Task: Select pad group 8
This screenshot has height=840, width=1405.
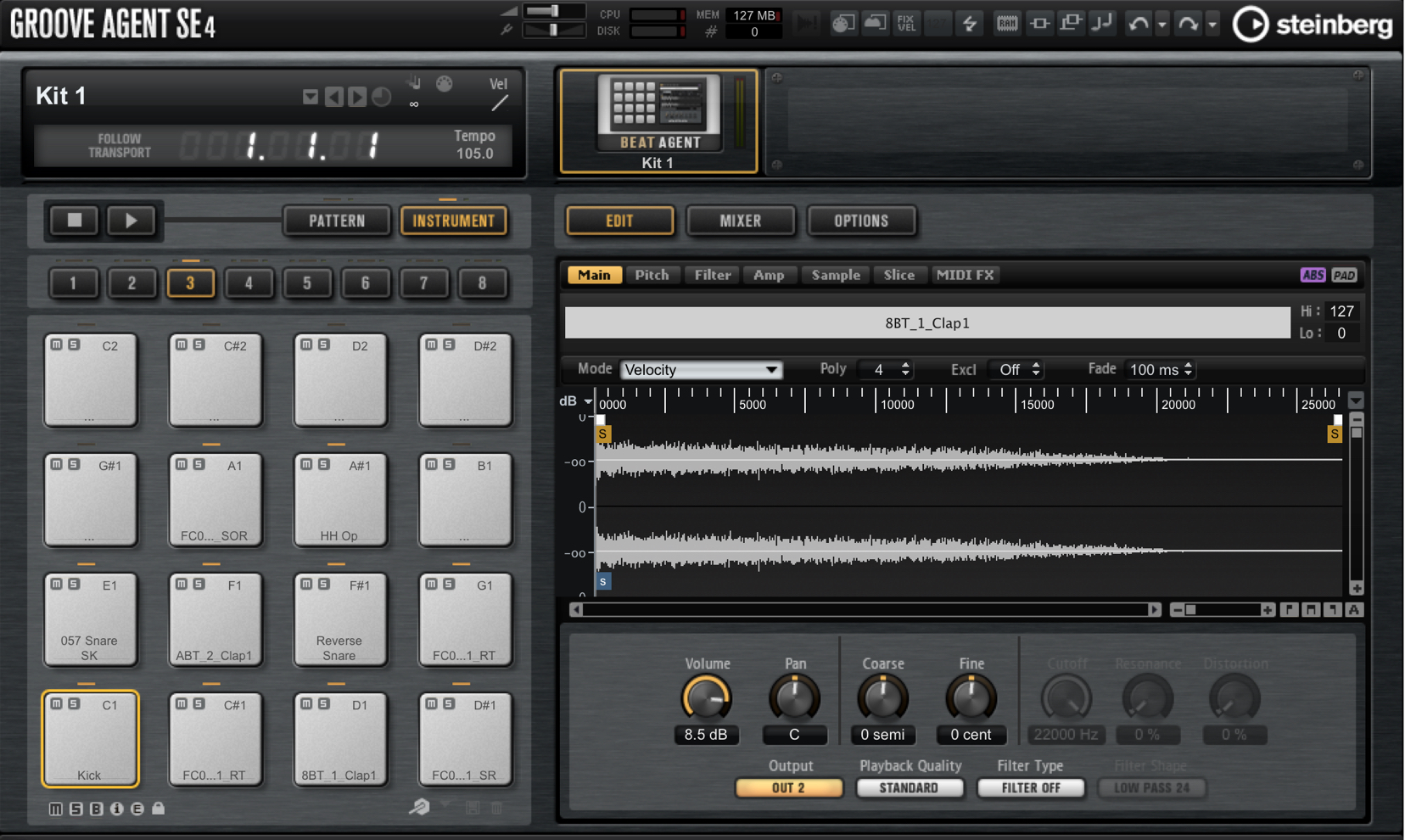Action: [482, 283]
